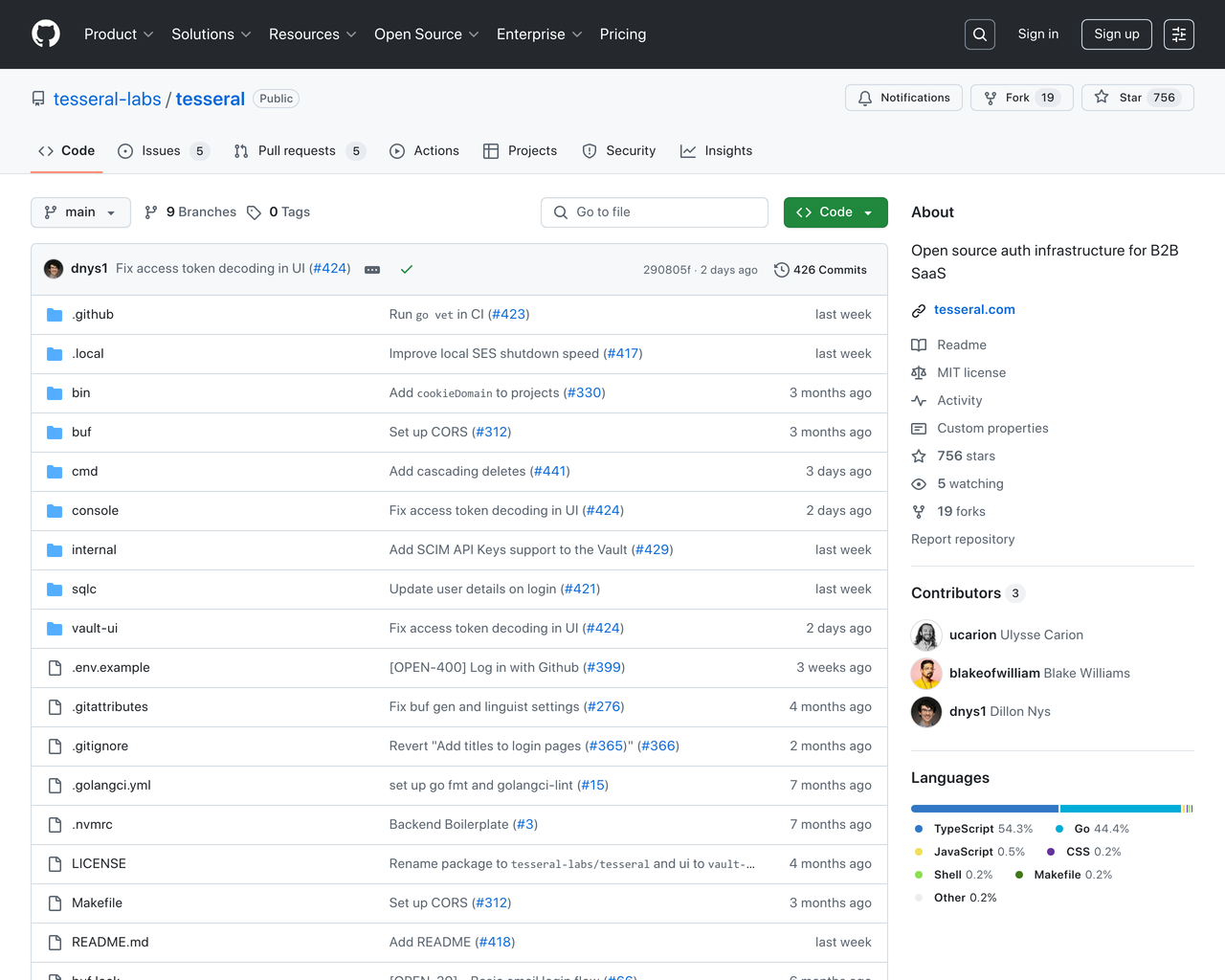Open the appearance settings sliders icon
This screenshot has width=1225, height=980.
[1179, 34]
